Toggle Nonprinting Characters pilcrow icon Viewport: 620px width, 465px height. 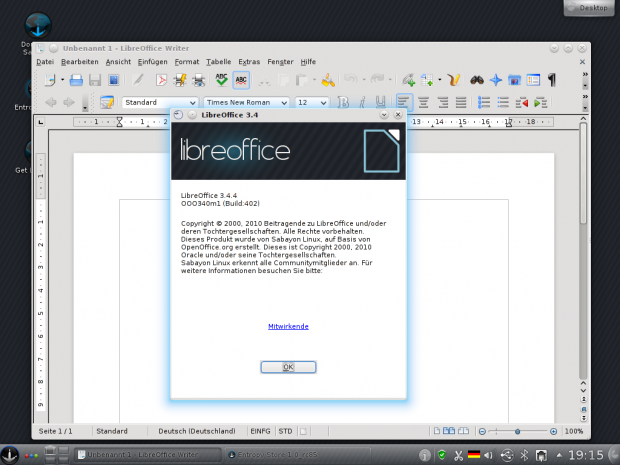[552, 80]
